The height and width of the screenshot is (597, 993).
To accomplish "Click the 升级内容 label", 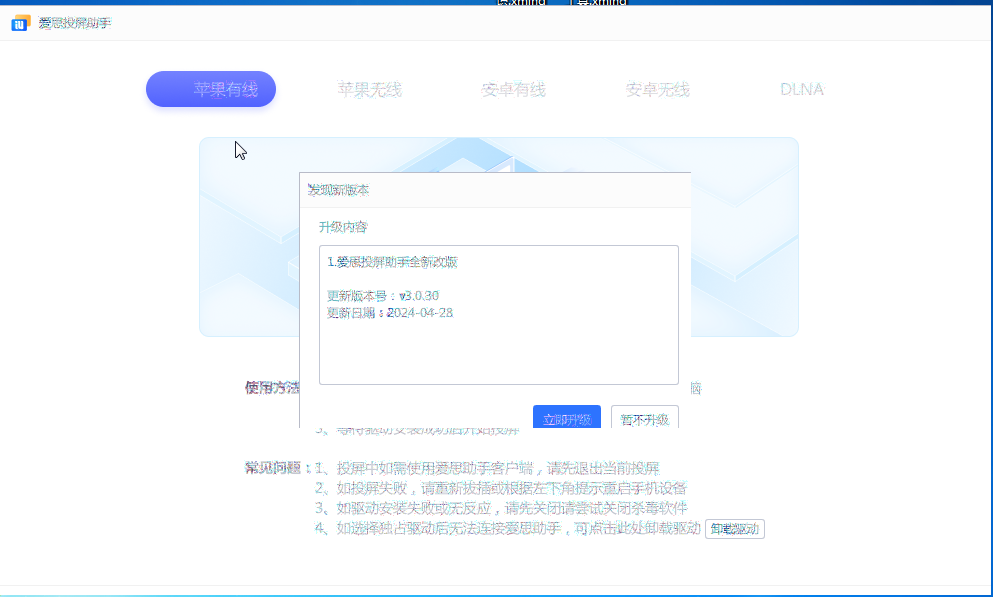I will [344, 227].
